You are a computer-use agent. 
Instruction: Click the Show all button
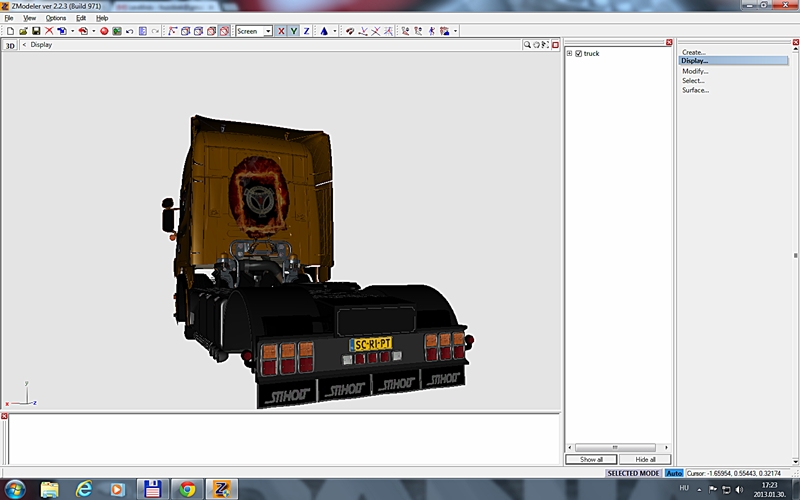592,459
